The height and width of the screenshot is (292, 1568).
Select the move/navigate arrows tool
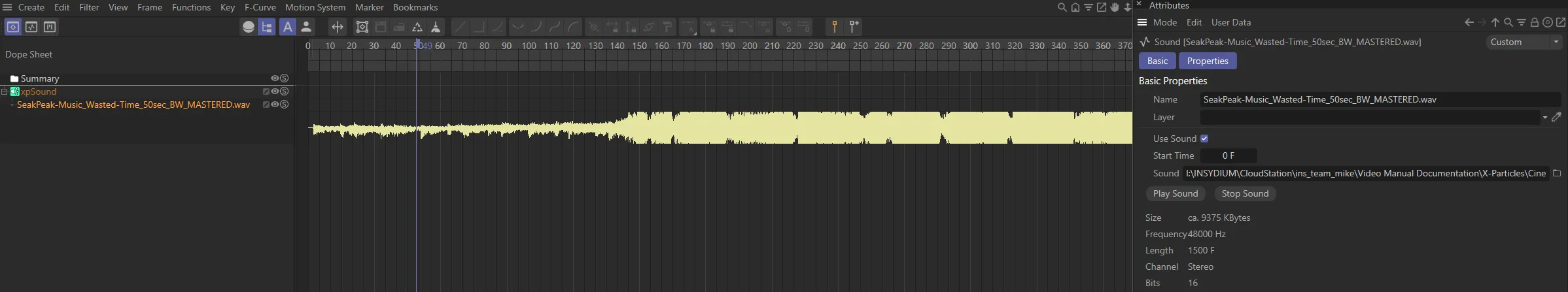tap(338, 27)
